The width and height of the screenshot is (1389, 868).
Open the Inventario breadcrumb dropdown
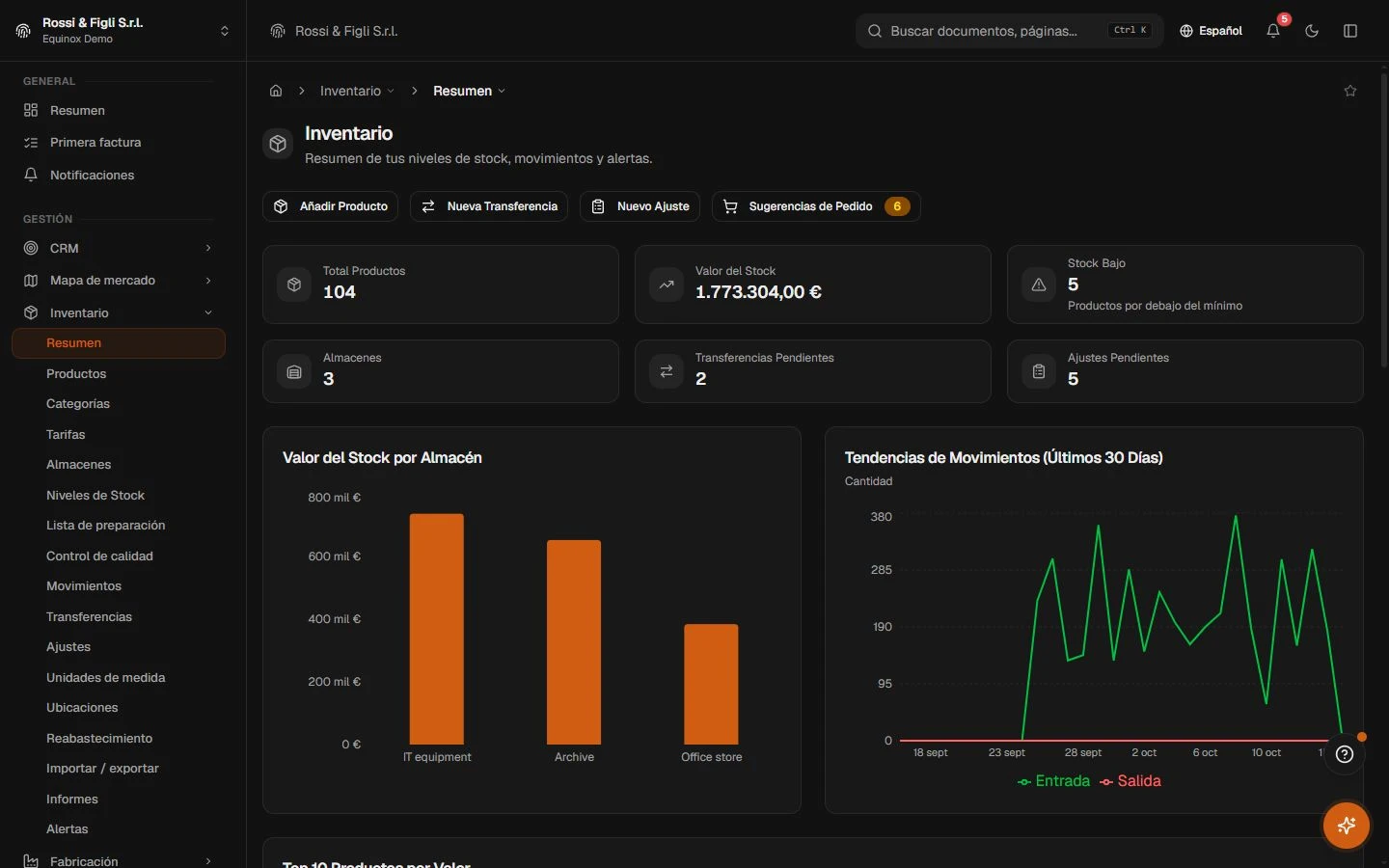357,91
